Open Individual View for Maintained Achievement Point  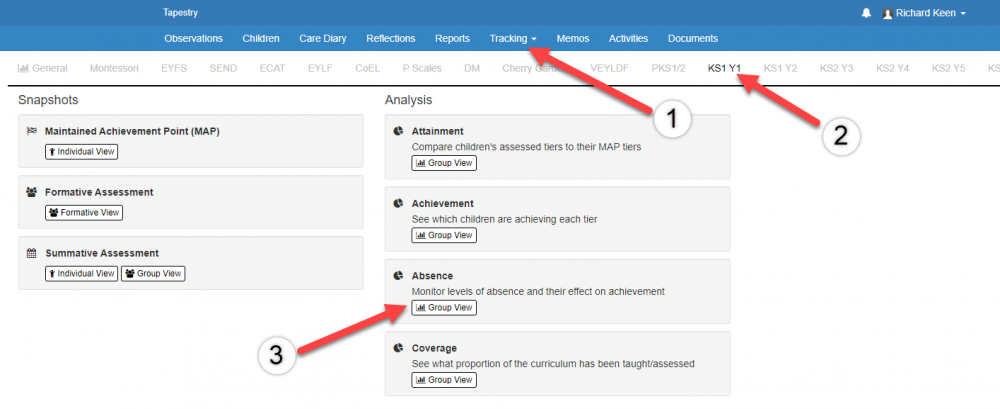point(81,152)
